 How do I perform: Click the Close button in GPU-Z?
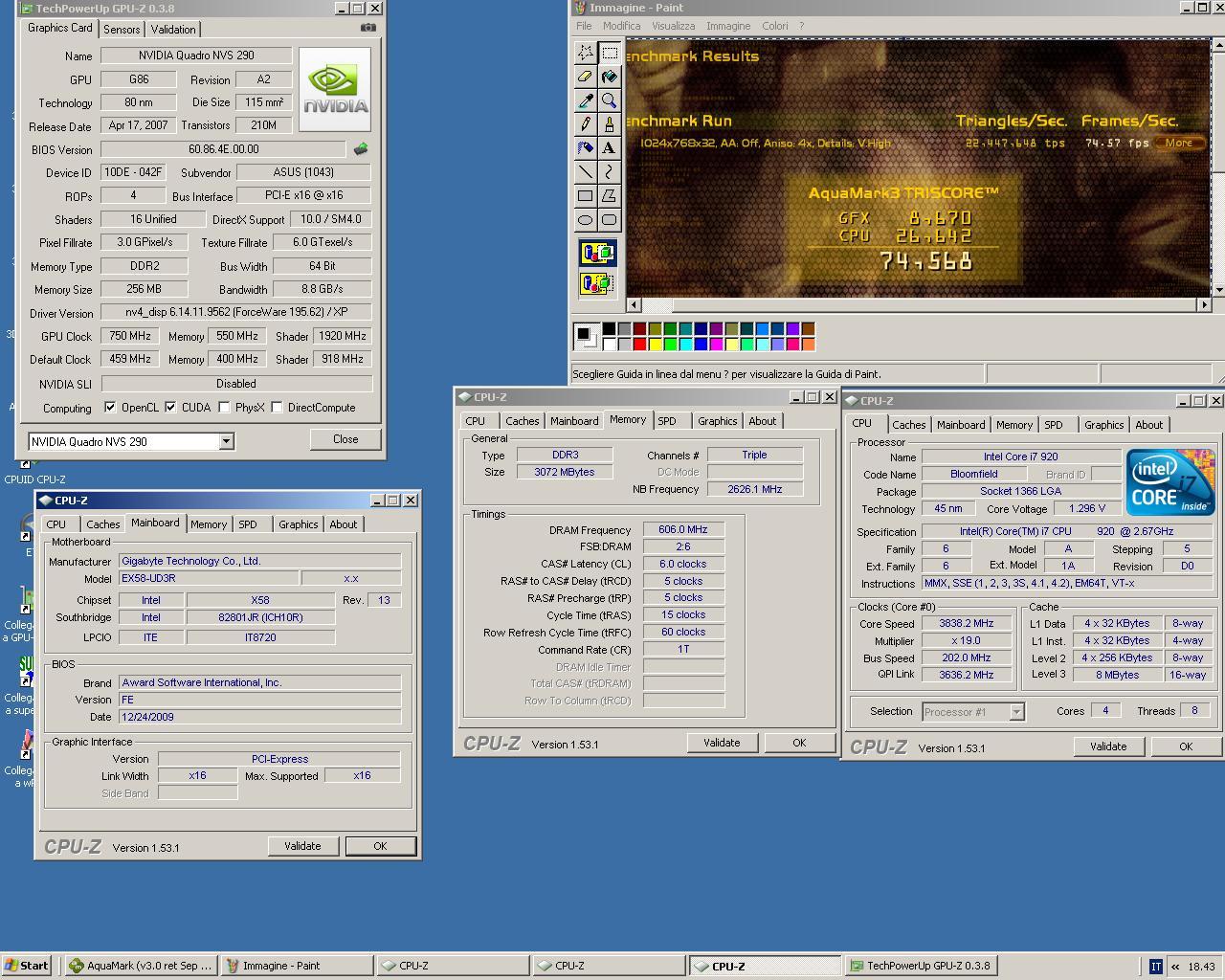pyautogui.click(x=345, y=439)
